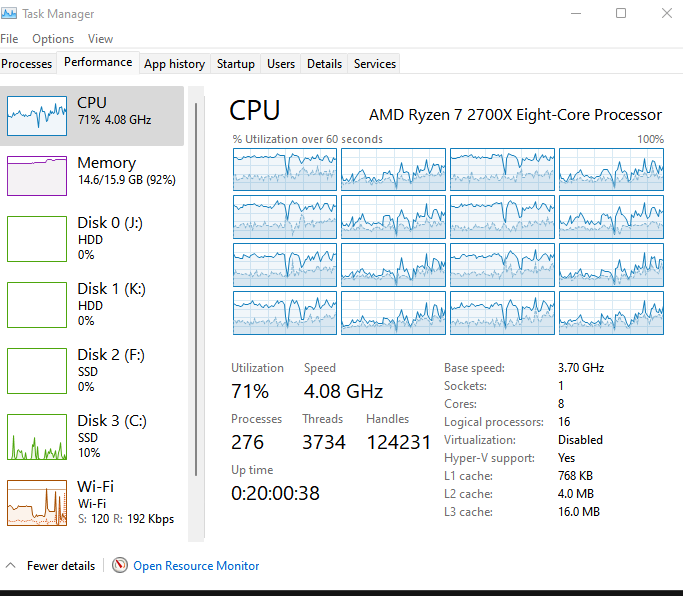This screenshot has height=596, width=683.
Task: Go to the Startup tab
Action: tap(235, 64)
